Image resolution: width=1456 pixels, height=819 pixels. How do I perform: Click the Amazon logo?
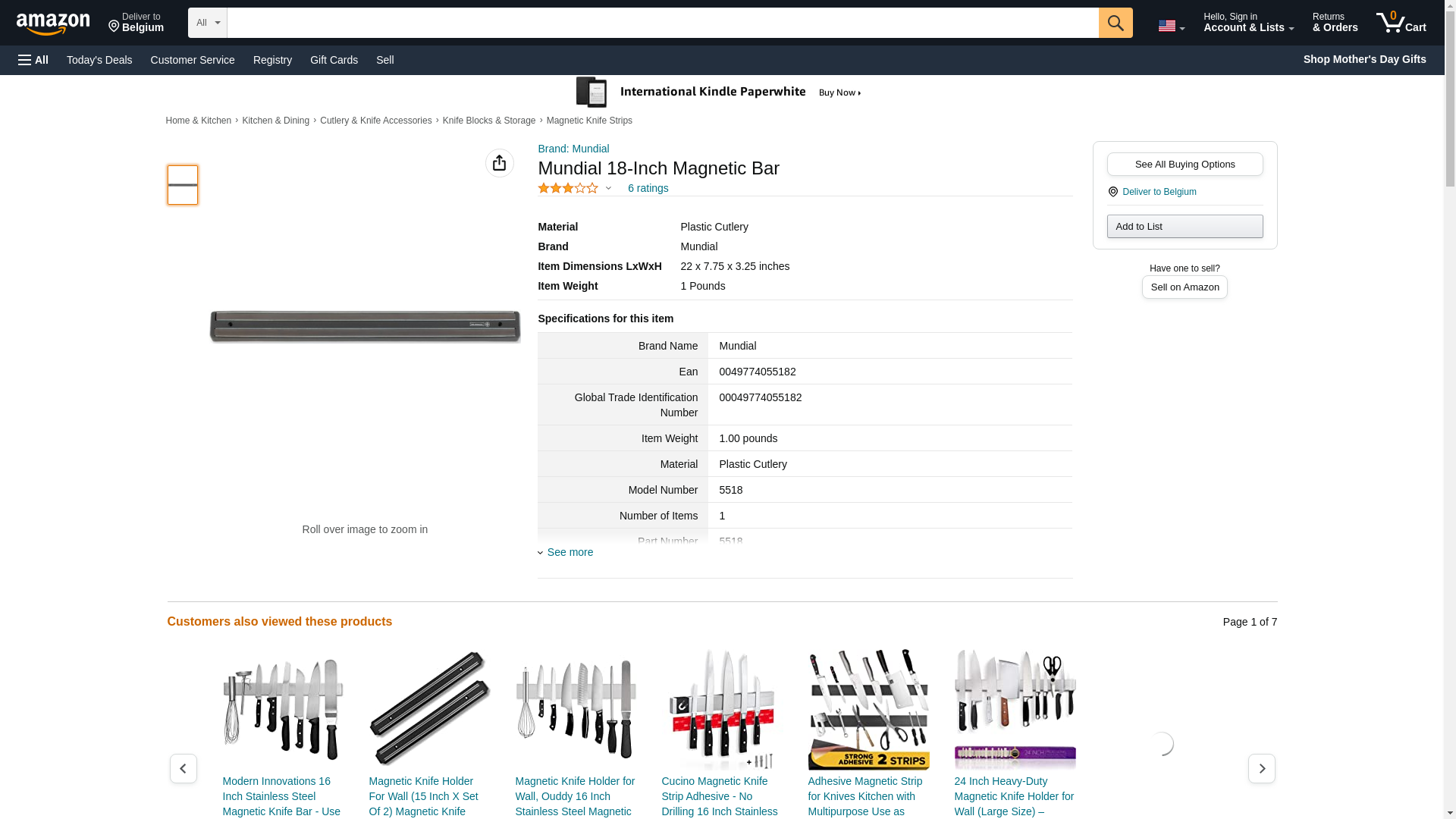point(53,24)
